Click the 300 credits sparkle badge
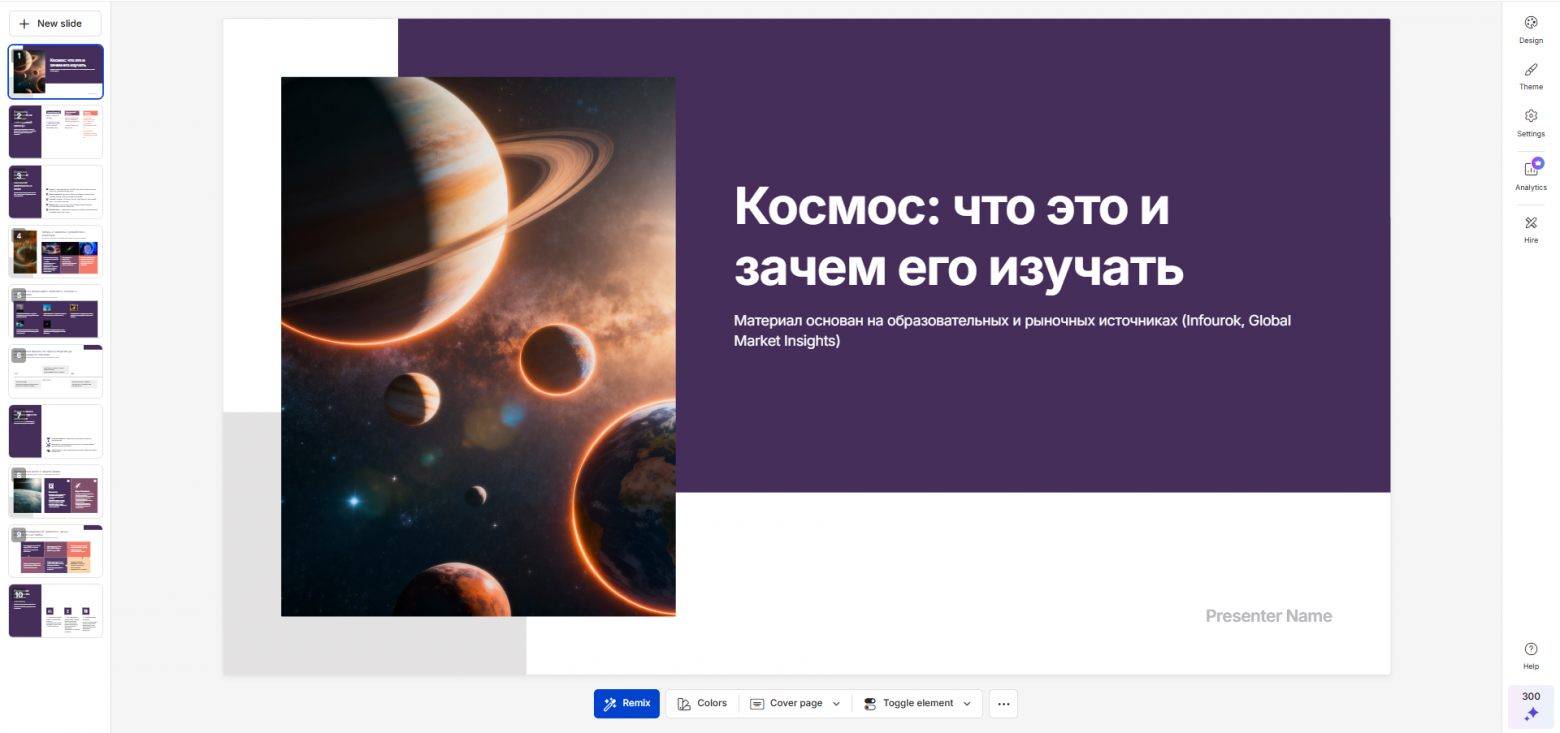 coord(1530,706)
